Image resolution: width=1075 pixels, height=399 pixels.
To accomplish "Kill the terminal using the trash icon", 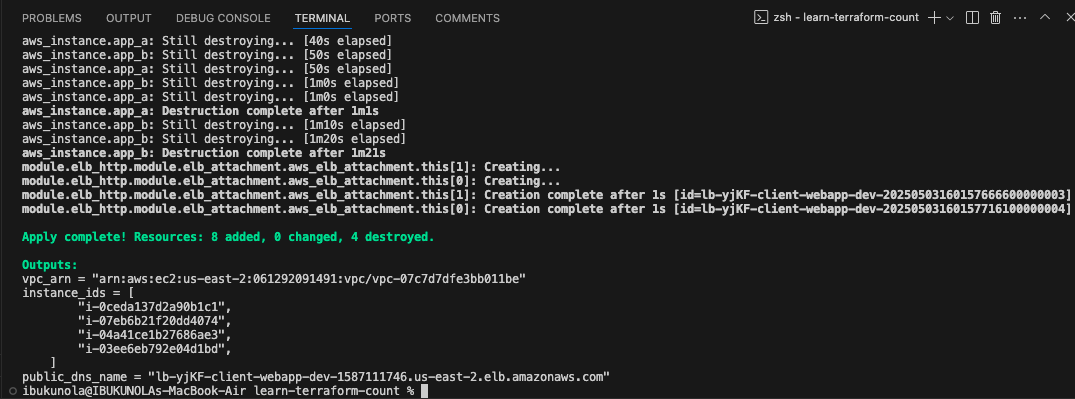I will [995, 18].
